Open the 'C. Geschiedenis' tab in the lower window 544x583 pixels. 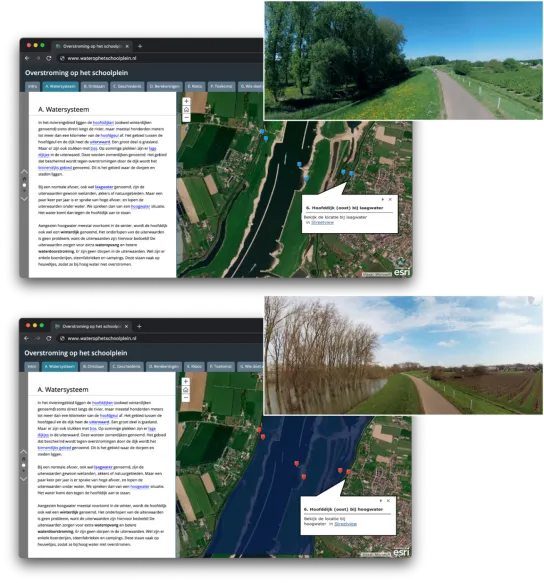tap(127, 367)
